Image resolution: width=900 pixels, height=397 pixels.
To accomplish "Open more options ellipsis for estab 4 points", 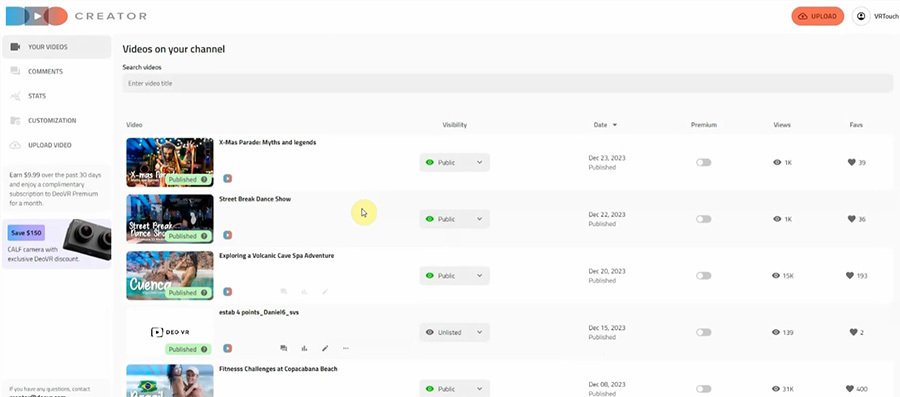I will 346,348.
